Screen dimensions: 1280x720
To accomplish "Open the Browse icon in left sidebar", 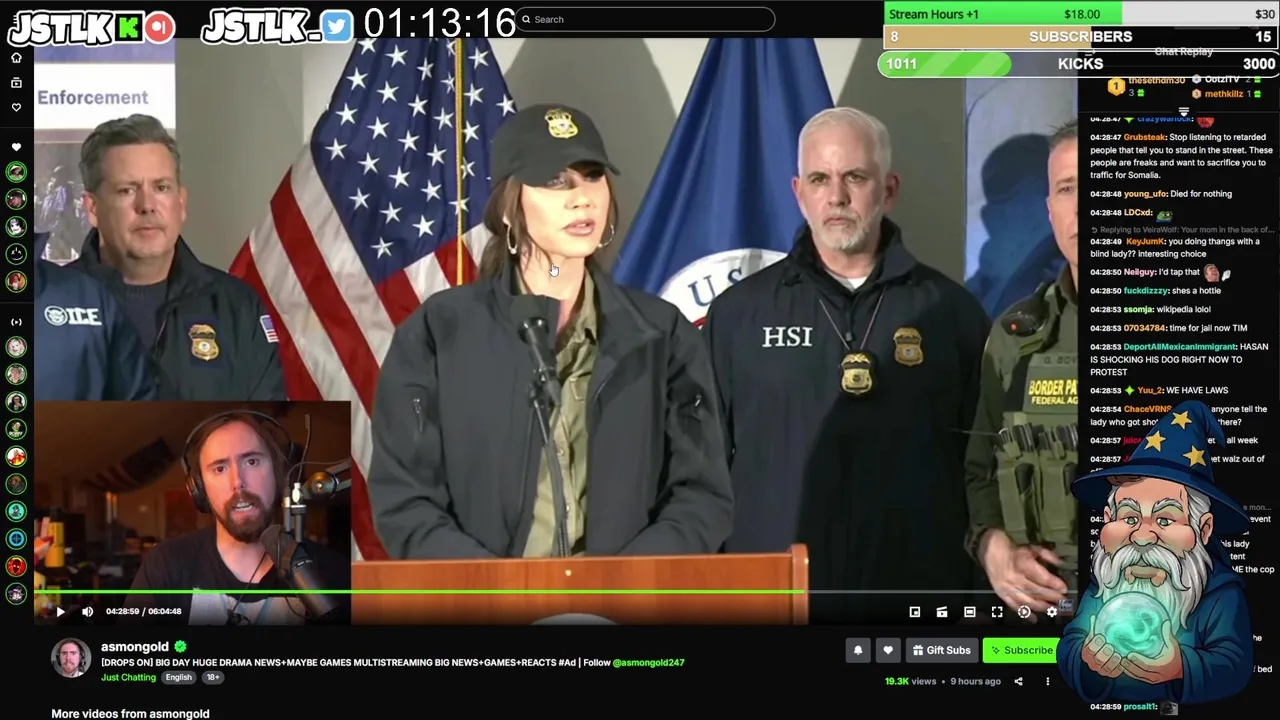I will 16,82.
